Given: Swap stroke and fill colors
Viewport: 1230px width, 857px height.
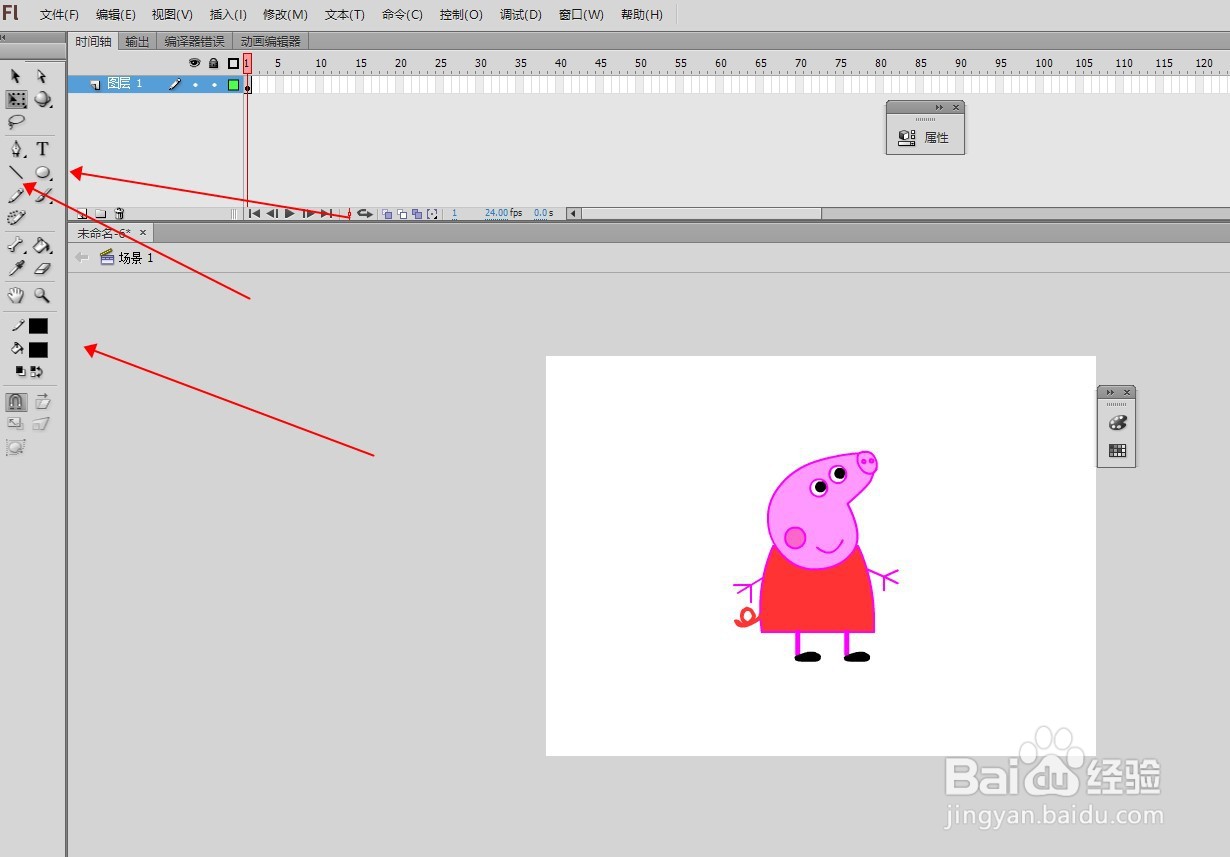Looking at the screenshot, I should pyautogui.click(x=36, y=371).
